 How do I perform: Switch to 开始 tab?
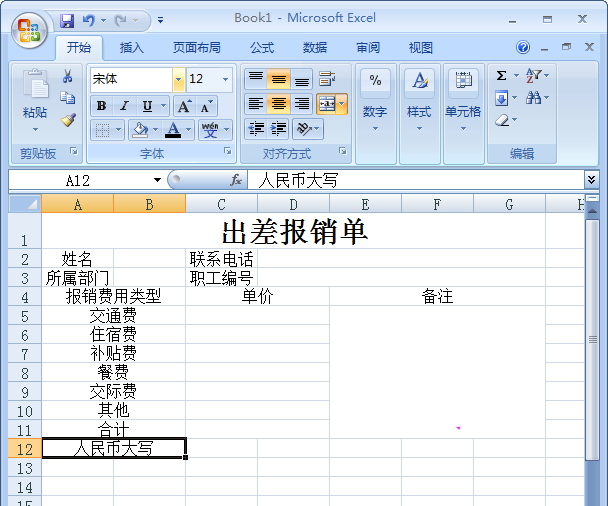(x=79, y=48)
